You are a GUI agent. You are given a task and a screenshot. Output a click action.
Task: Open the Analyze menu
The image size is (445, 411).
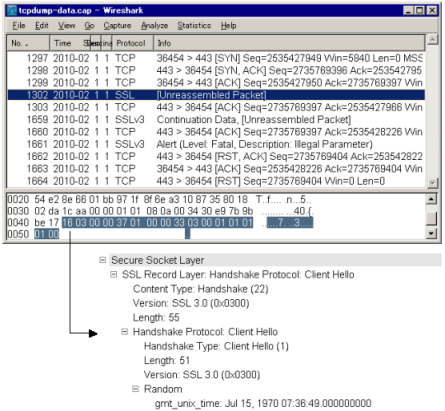click(x=154, y=26)
